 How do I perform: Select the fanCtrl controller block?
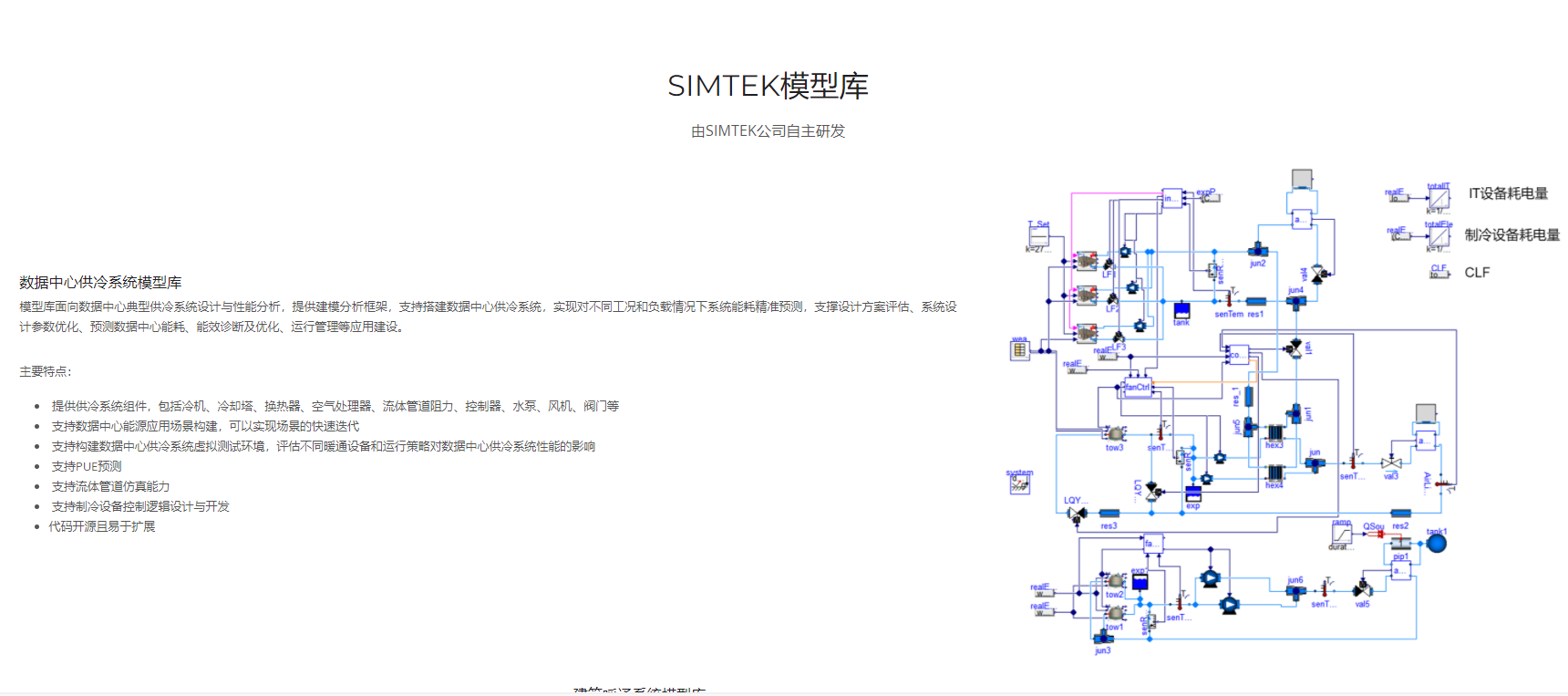(1138, 388)
